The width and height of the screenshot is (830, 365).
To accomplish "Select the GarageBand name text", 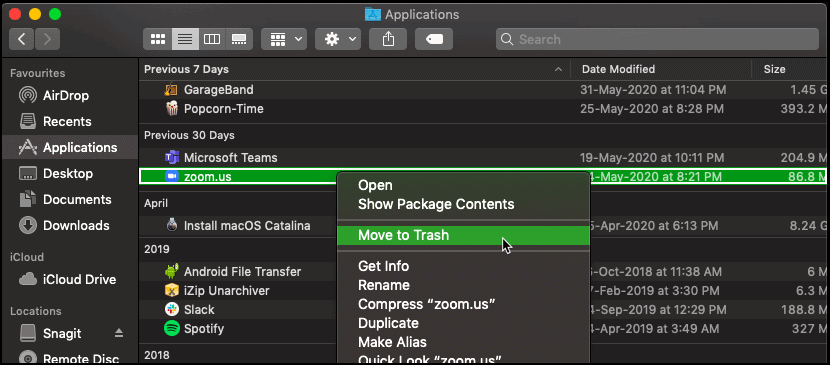I will pos(219,90).
